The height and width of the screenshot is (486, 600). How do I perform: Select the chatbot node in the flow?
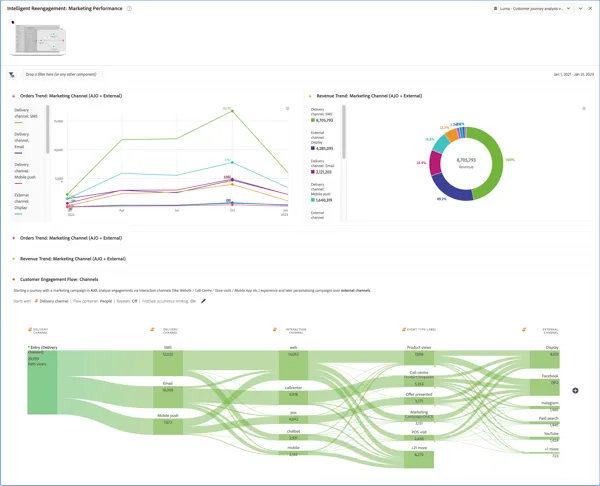293,437
